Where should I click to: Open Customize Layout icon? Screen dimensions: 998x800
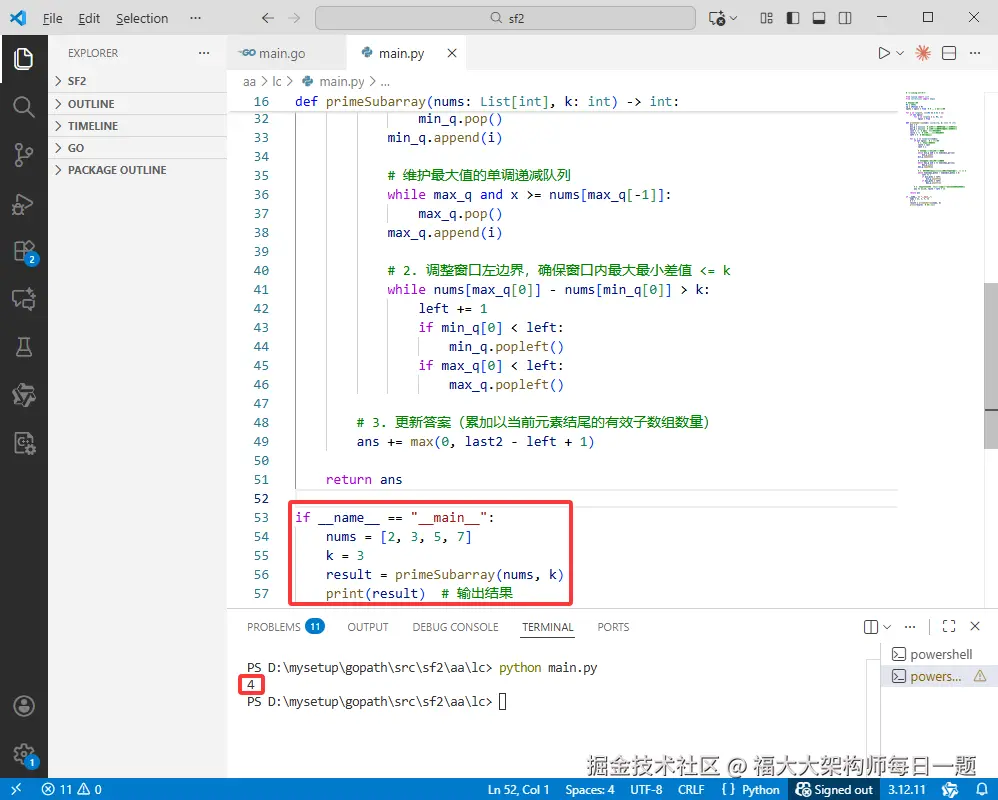(x=766, y=18)
